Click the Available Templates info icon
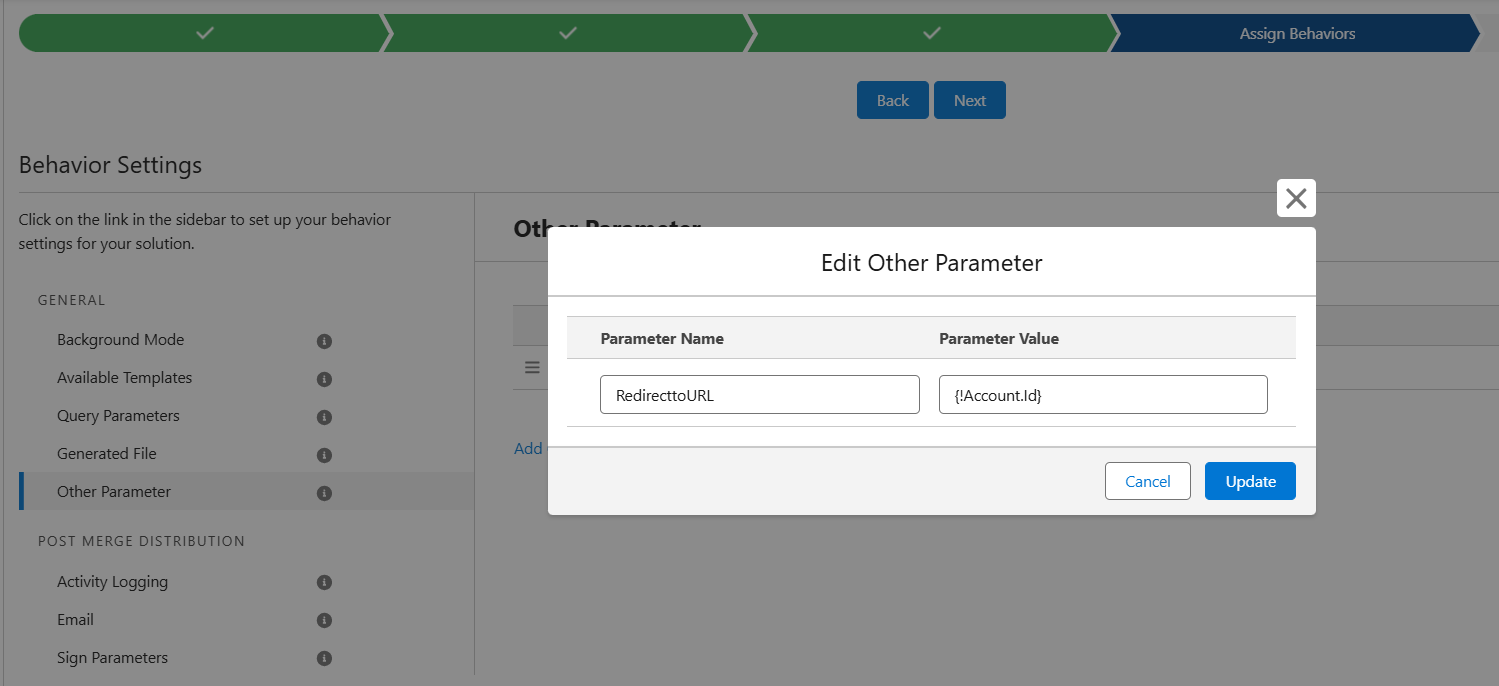Image resolution: width=1499 pixels, height=686 pixels. coord(324,379)
